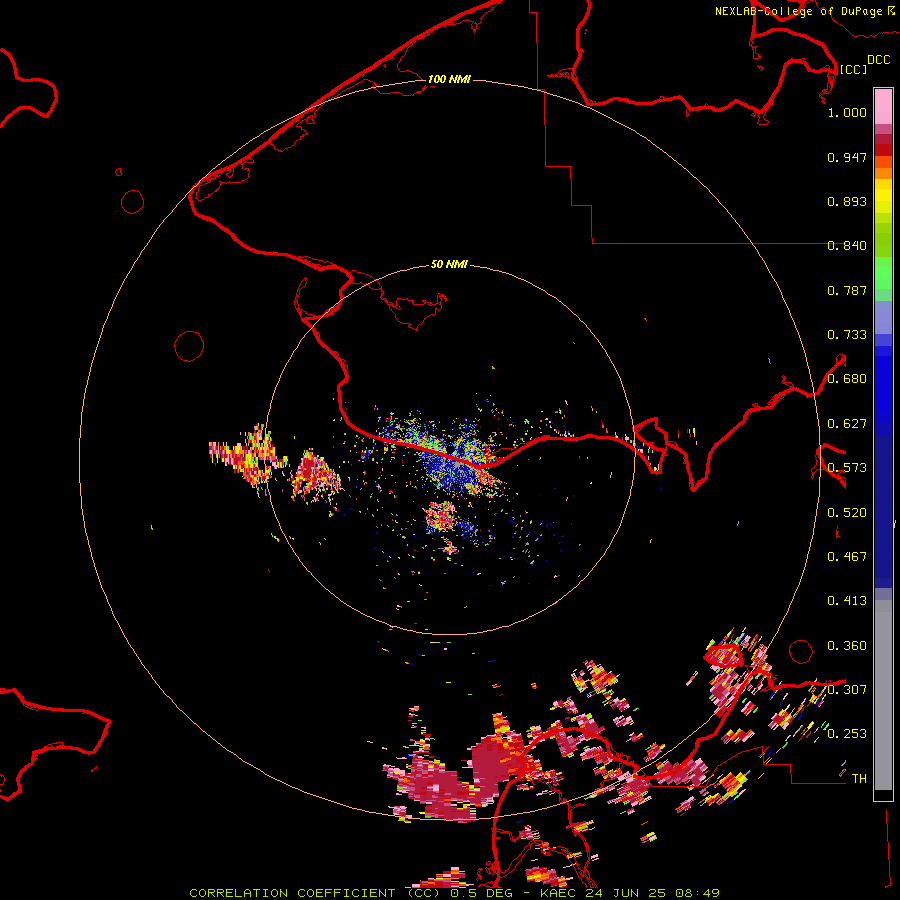The height and width of the screenshot is (900, 900).
Task: Click the 24 JUN 25 date text
Action: 624,893
